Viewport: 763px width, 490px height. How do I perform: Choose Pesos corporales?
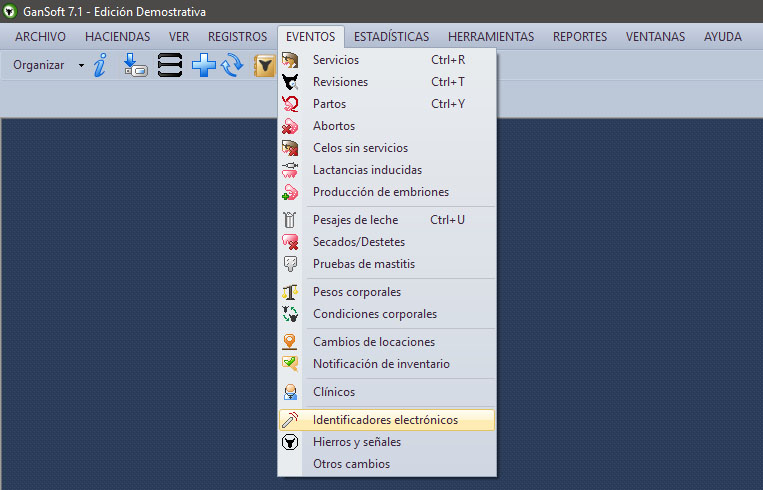click(387, 292)
